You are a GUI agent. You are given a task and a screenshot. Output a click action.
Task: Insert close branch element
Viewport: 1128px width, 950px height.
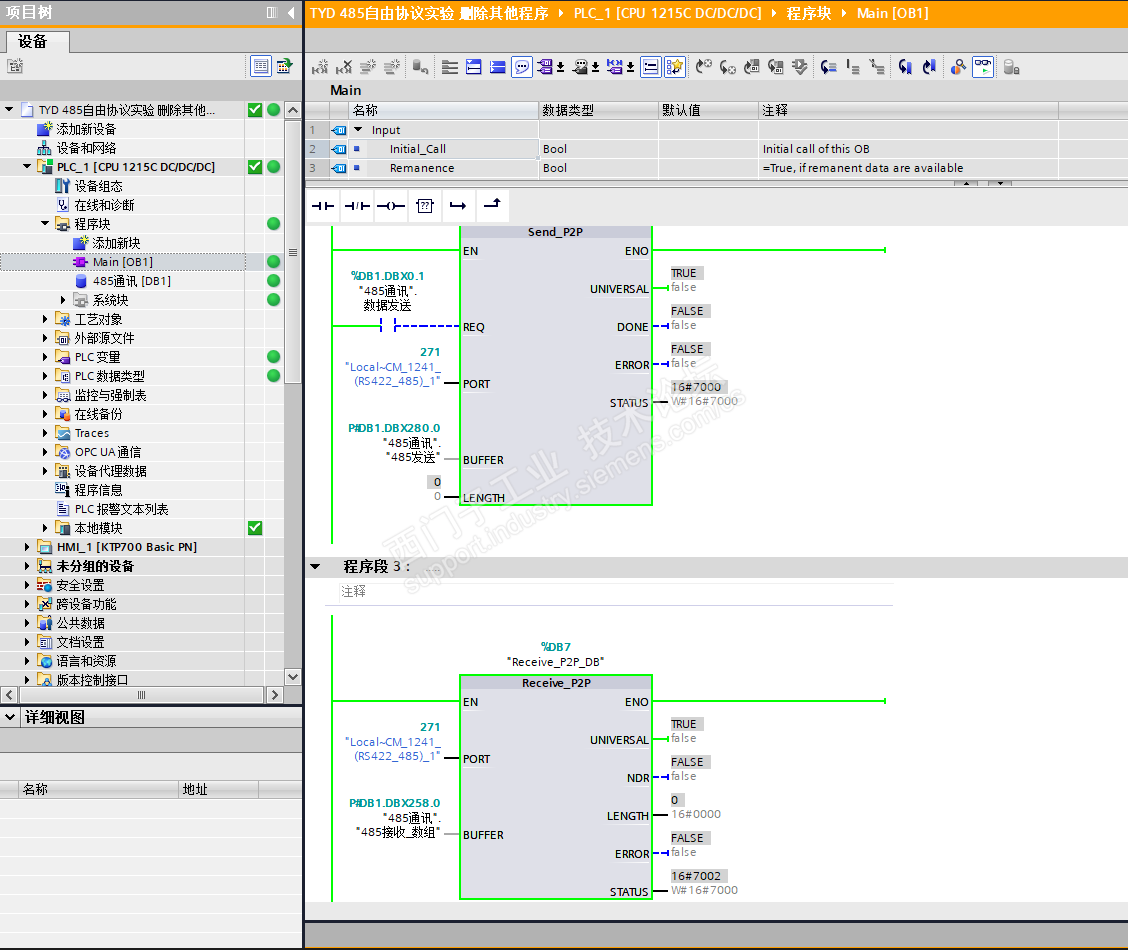492,206
